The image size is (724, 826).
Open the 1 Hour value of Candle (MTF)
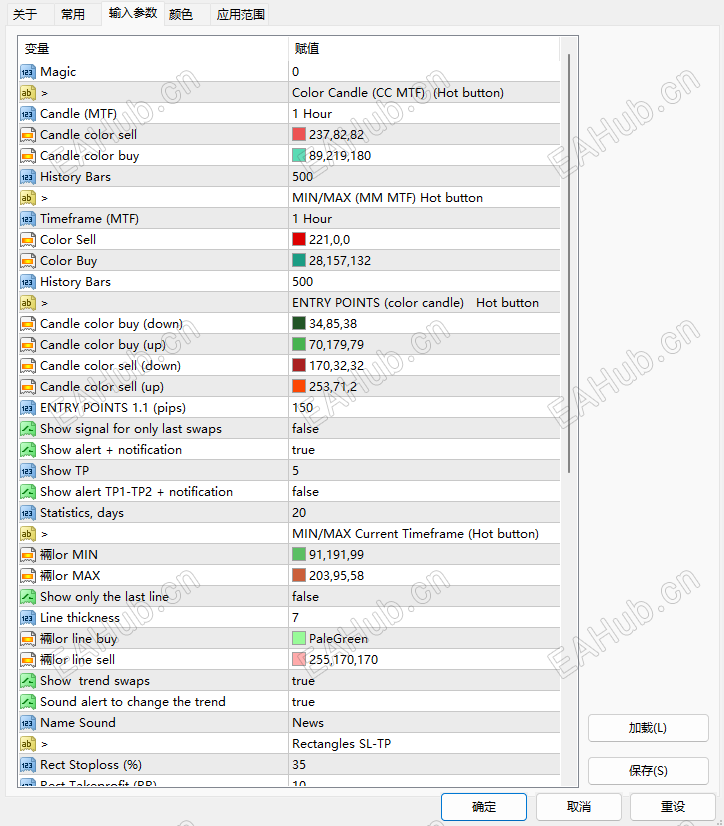[312, 114]
